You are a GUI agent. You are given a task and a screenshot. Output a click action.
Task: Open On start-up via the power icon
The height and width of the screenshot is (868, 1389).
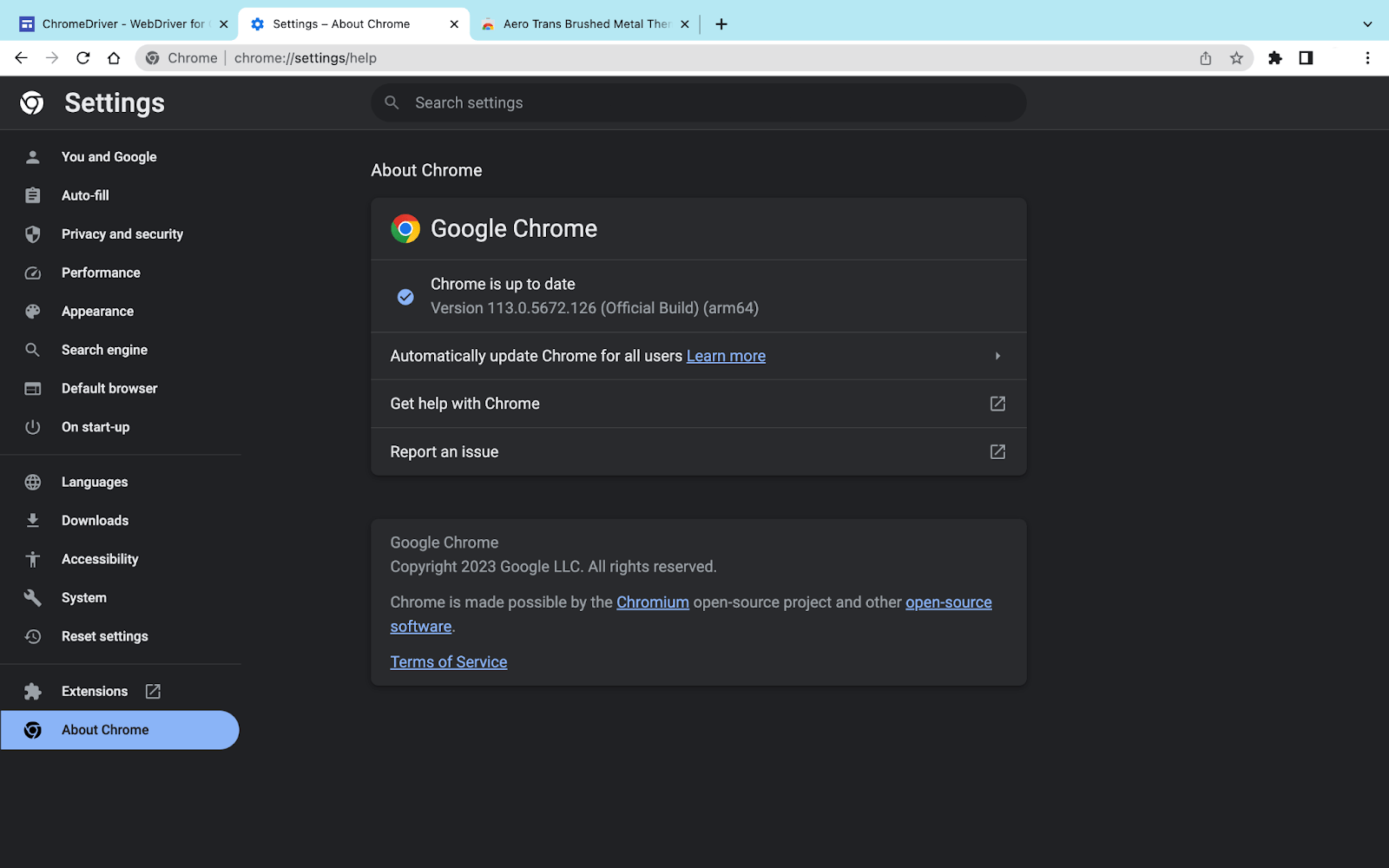pos(32,426)
